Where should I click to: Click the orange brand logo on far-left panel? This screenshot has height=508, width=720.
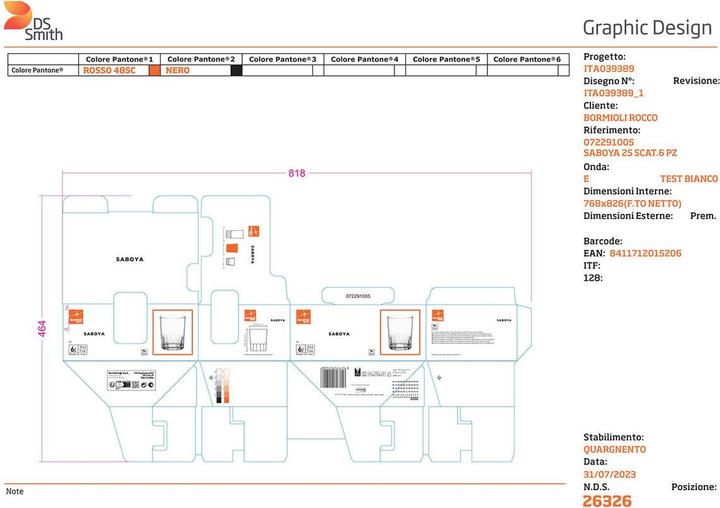(x=76, y=317)
